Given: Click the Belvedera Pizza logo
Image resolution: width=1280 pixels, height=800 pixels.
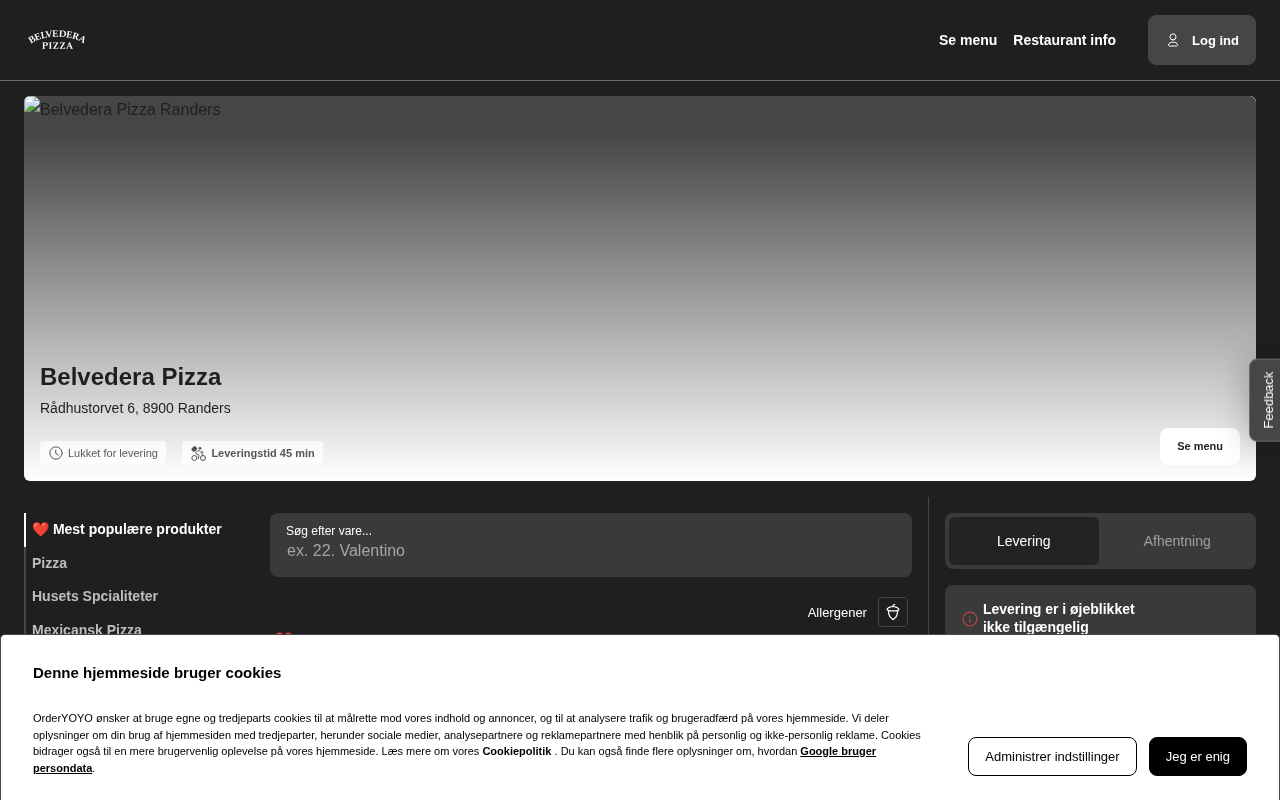Looking at the screenshot, I should 57,40.
